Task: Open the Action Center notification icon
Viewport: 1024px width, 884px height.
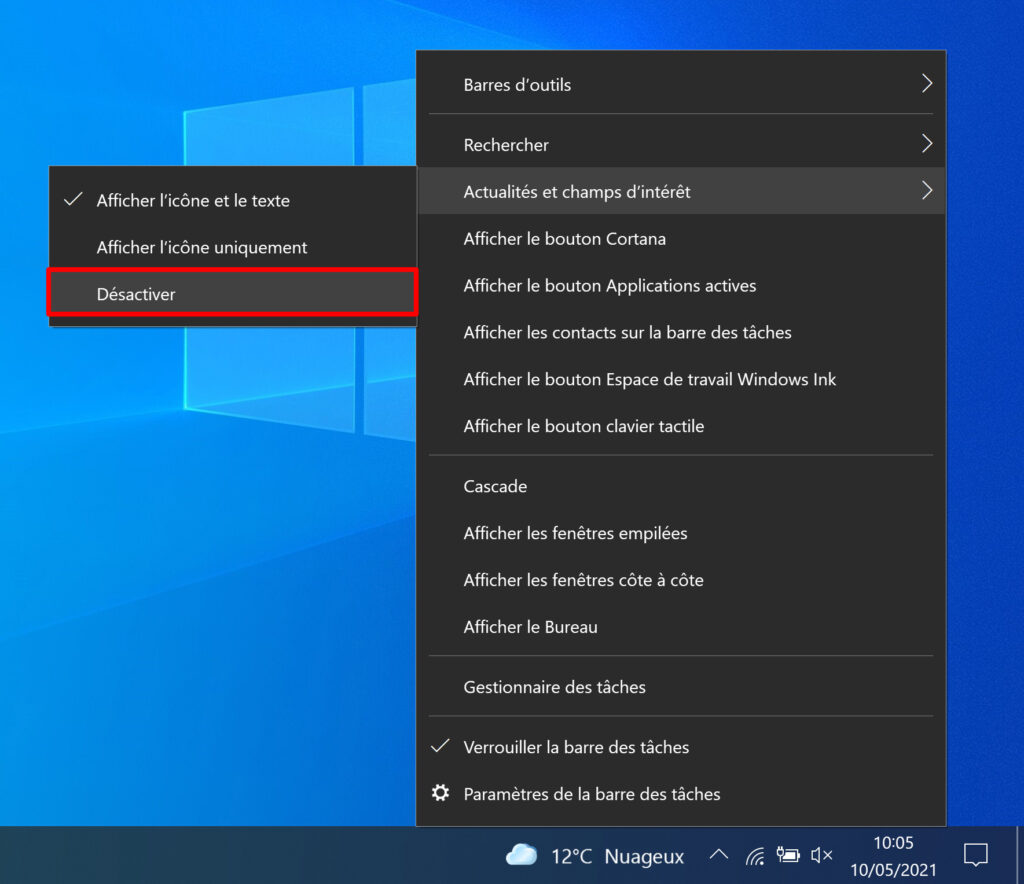Action: pos(976,855)
